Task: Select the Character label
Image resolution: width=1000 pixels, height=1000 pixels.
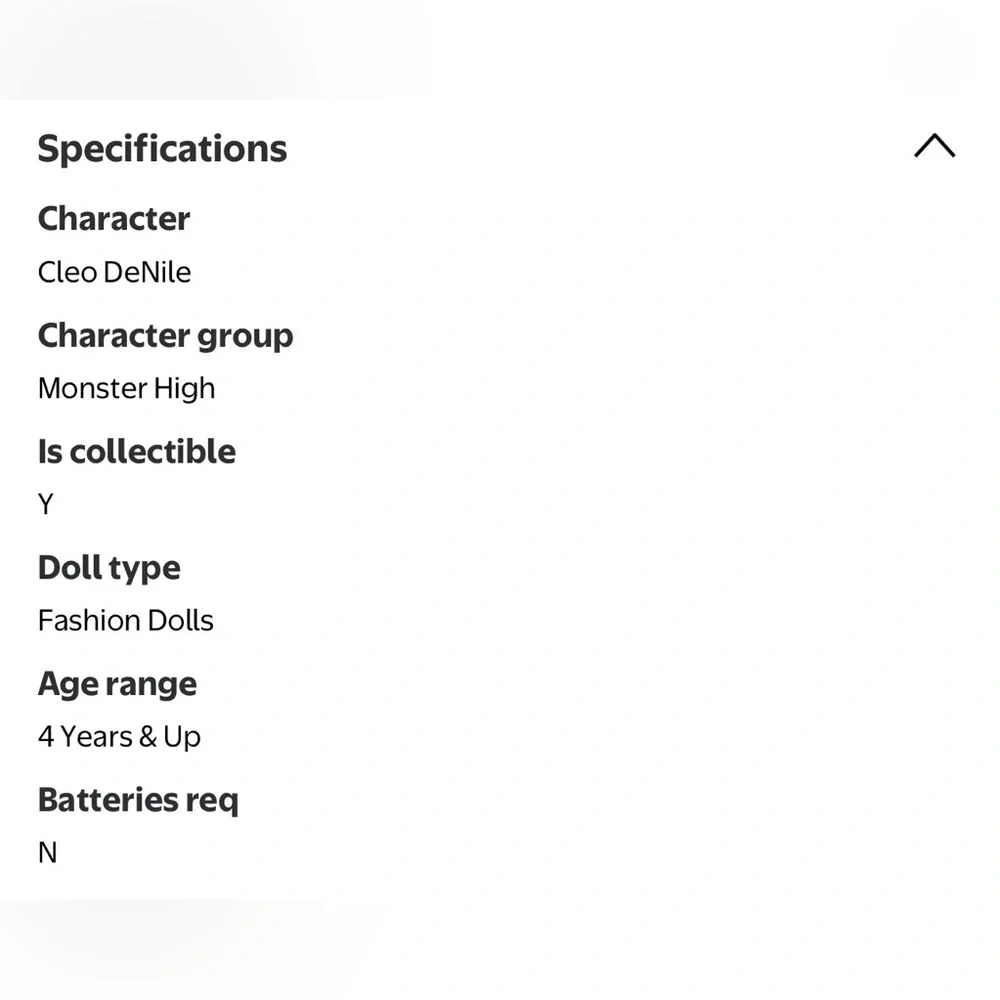Action: tap(113, 219)
